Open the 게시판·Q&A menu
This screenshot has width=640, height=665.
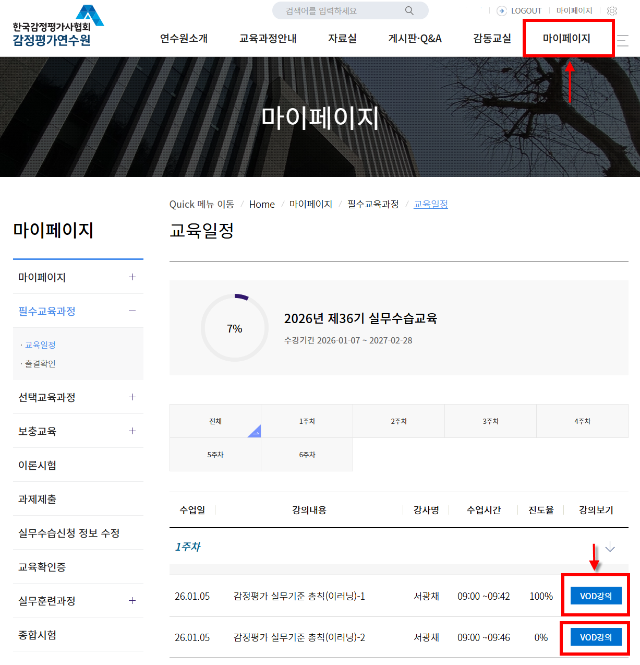click(x=415, y=39)
